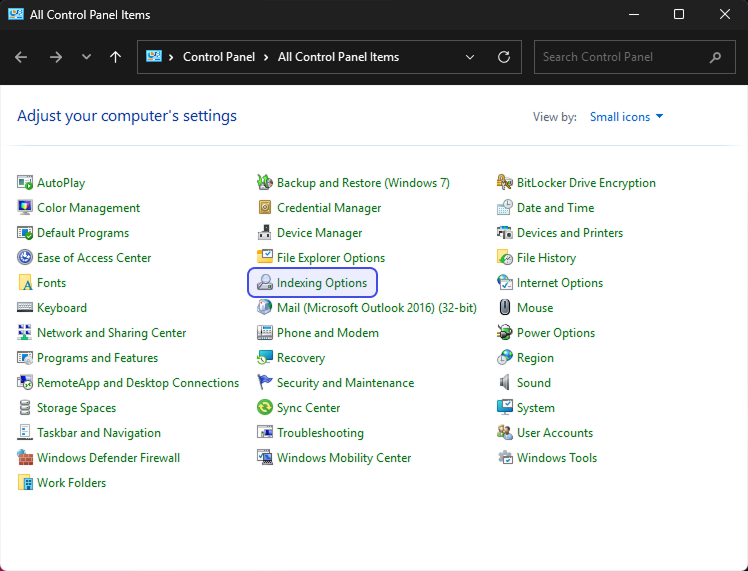Click the Sync Center green icon
748x571 pixels.
pyautogui.click(x=265, y=408)
